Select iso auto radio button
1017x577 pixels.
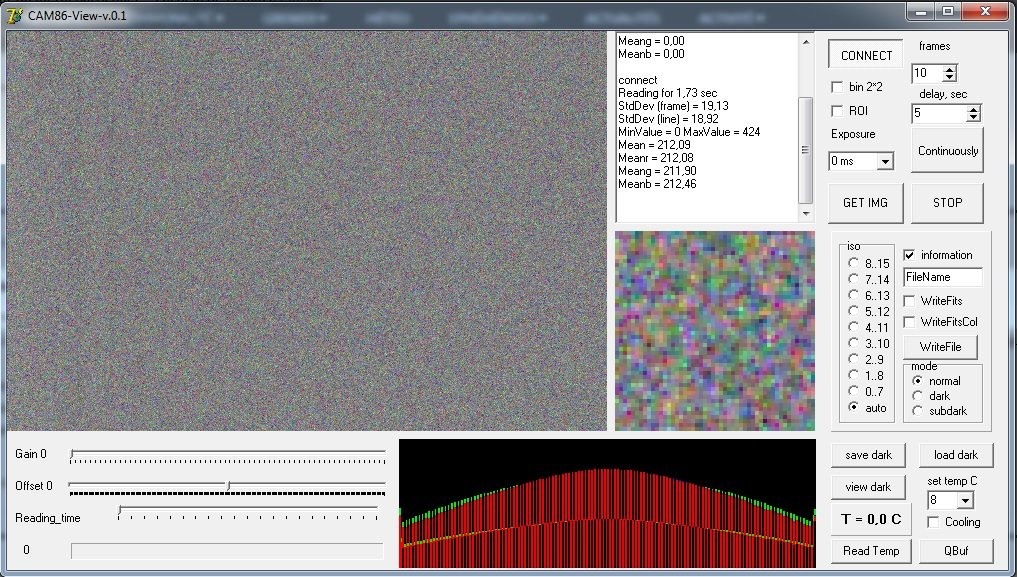pyautogui.click(x=854, y=407)
